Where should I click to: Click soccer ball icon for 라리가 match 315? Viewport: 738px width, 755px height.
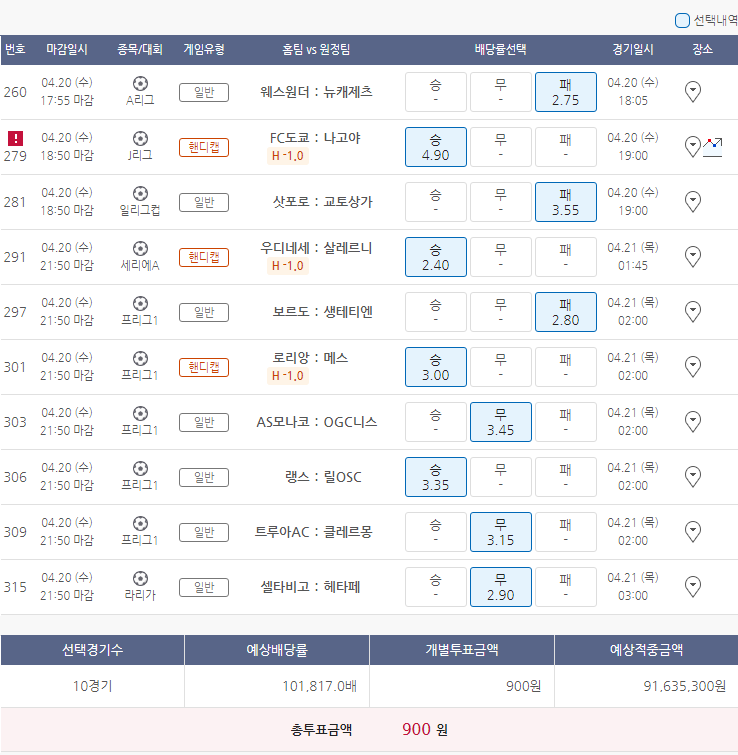(x=140, y=578)
